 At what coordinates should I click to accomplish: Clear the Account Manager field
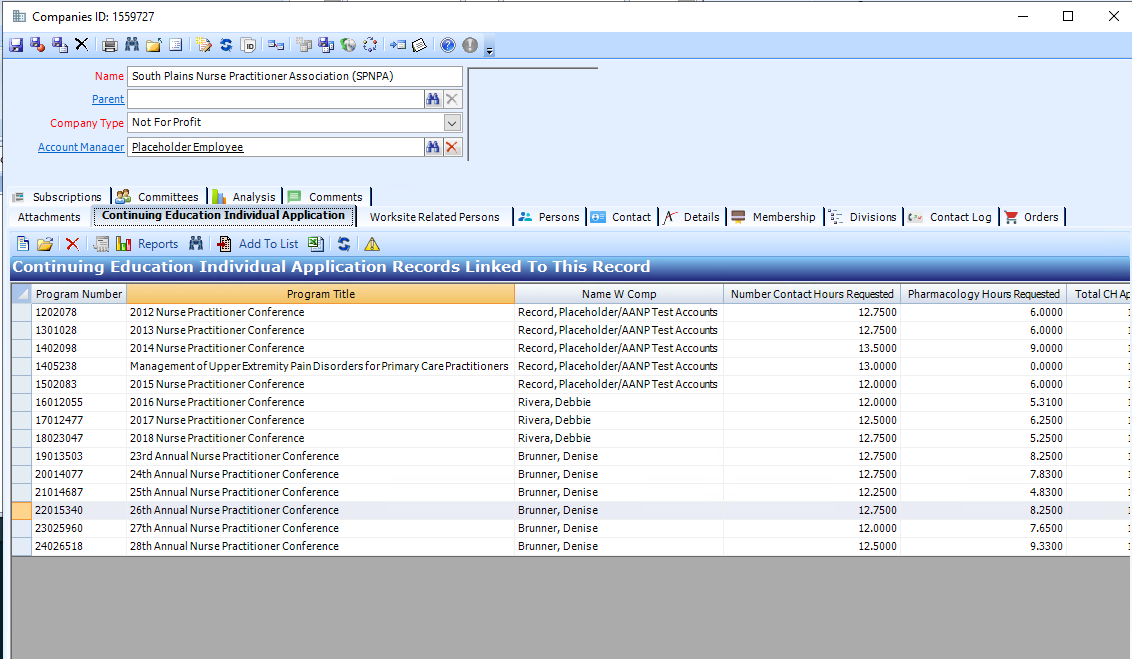451,147
